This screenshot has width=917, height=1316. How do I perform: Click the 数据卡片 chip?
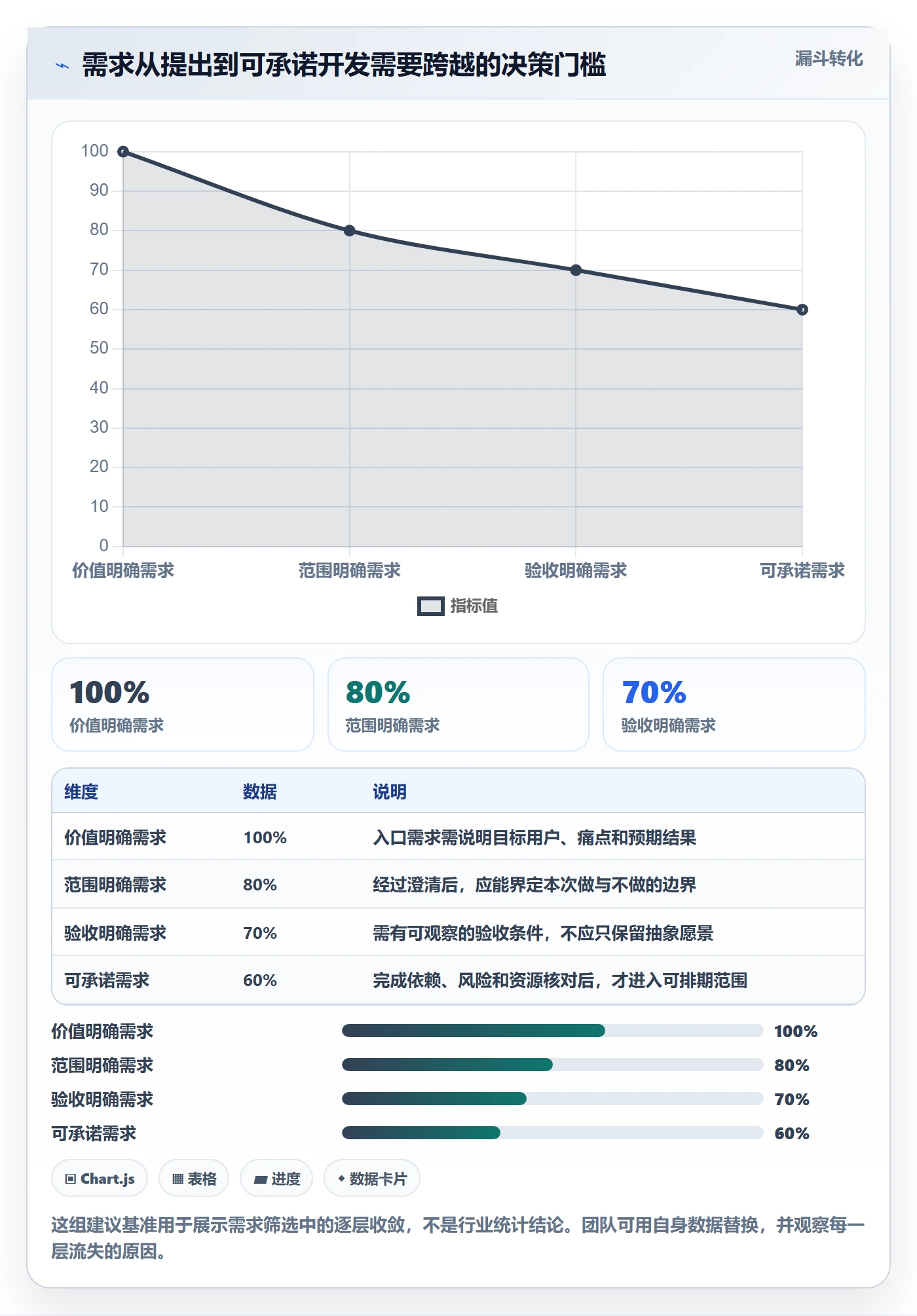(x=372, y=1179)
